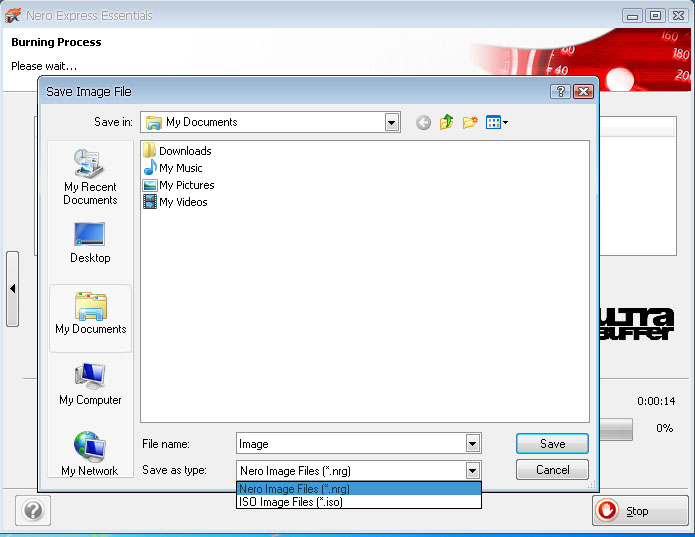Click the Save button
The width and height of the screenshot is (695, 537).
point(552,444)
